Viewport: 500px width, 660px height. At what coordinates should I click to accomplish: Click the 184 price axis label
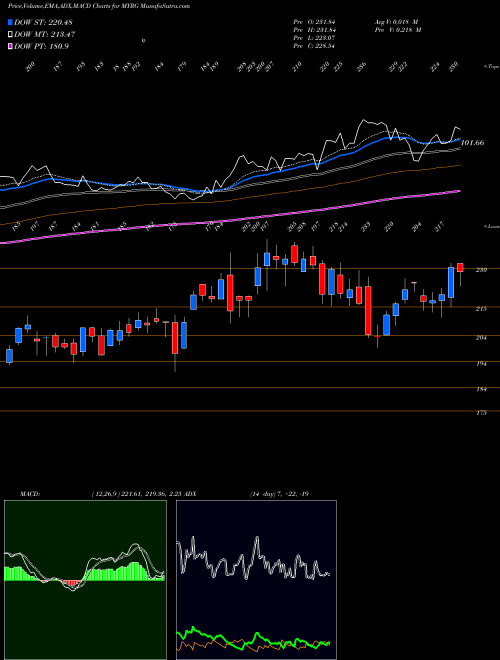click(481, 389)
